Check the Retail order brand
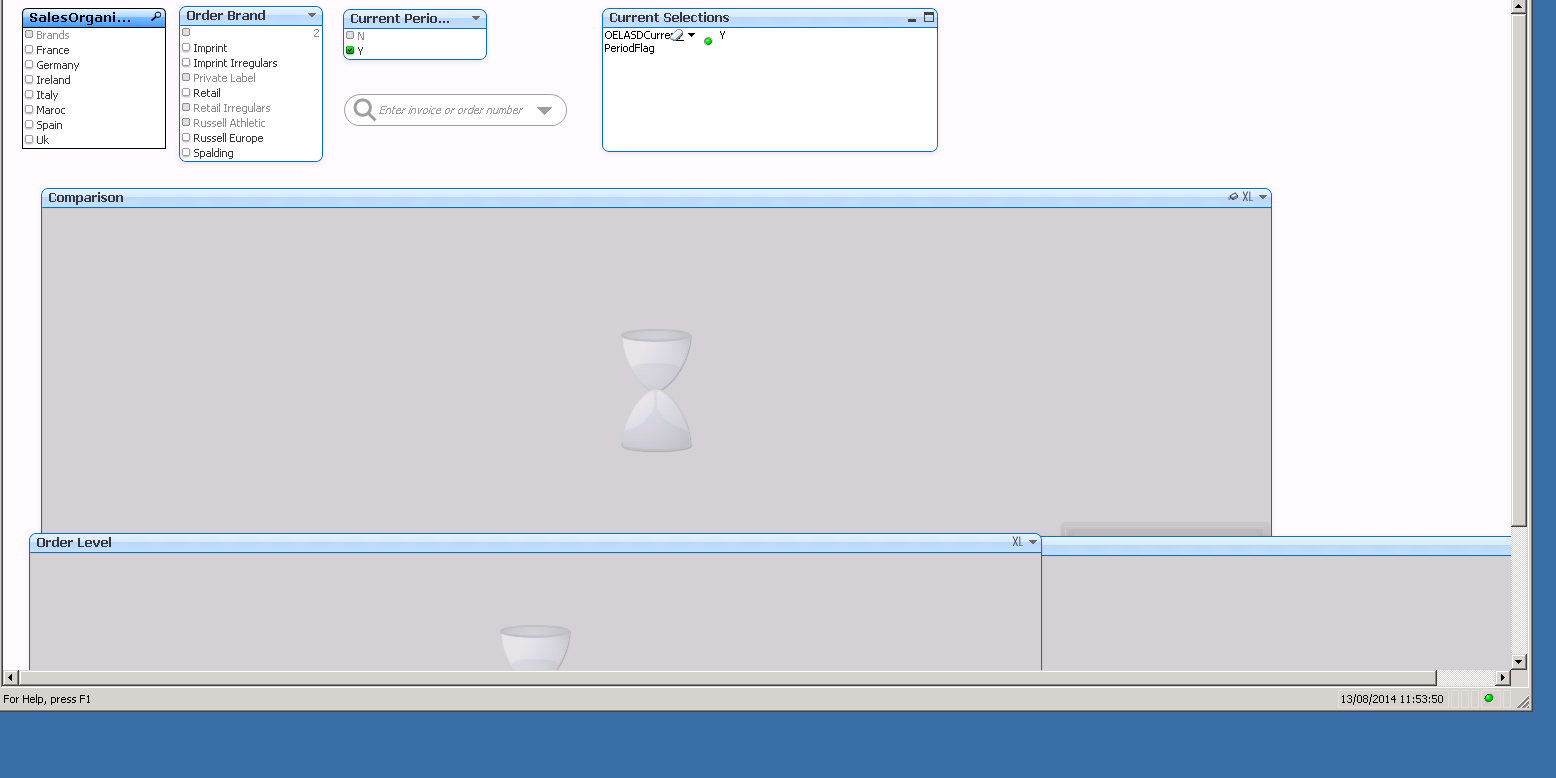1556x778 pixels. coord(186,92)
